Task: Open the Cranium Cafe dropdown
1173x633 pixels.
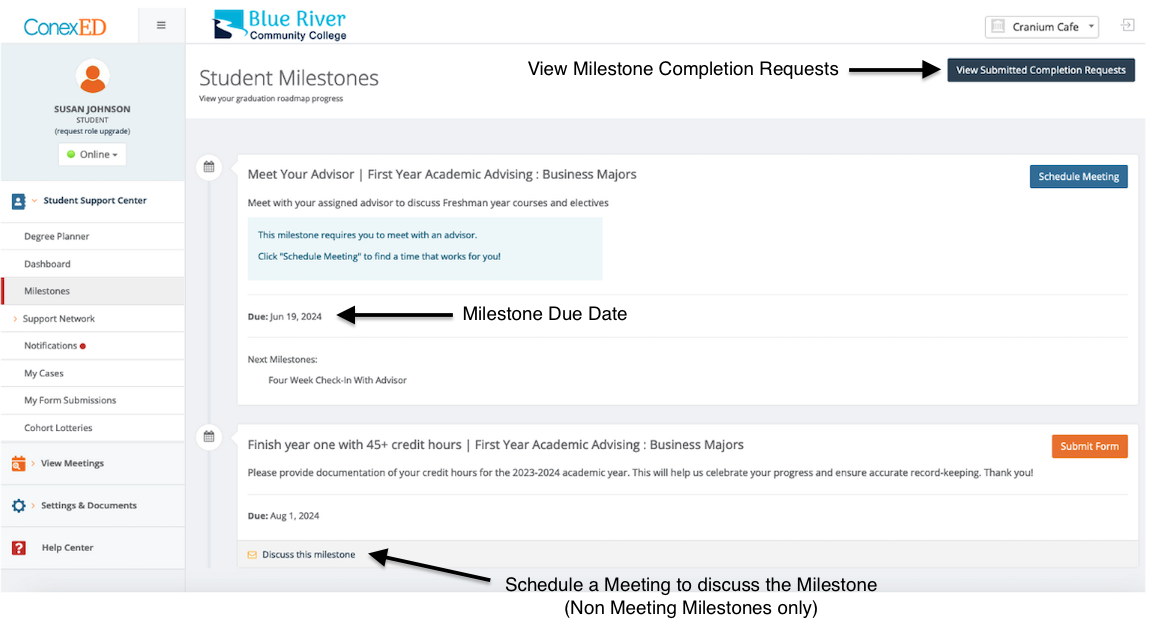Action: [x=1041, y=27]
